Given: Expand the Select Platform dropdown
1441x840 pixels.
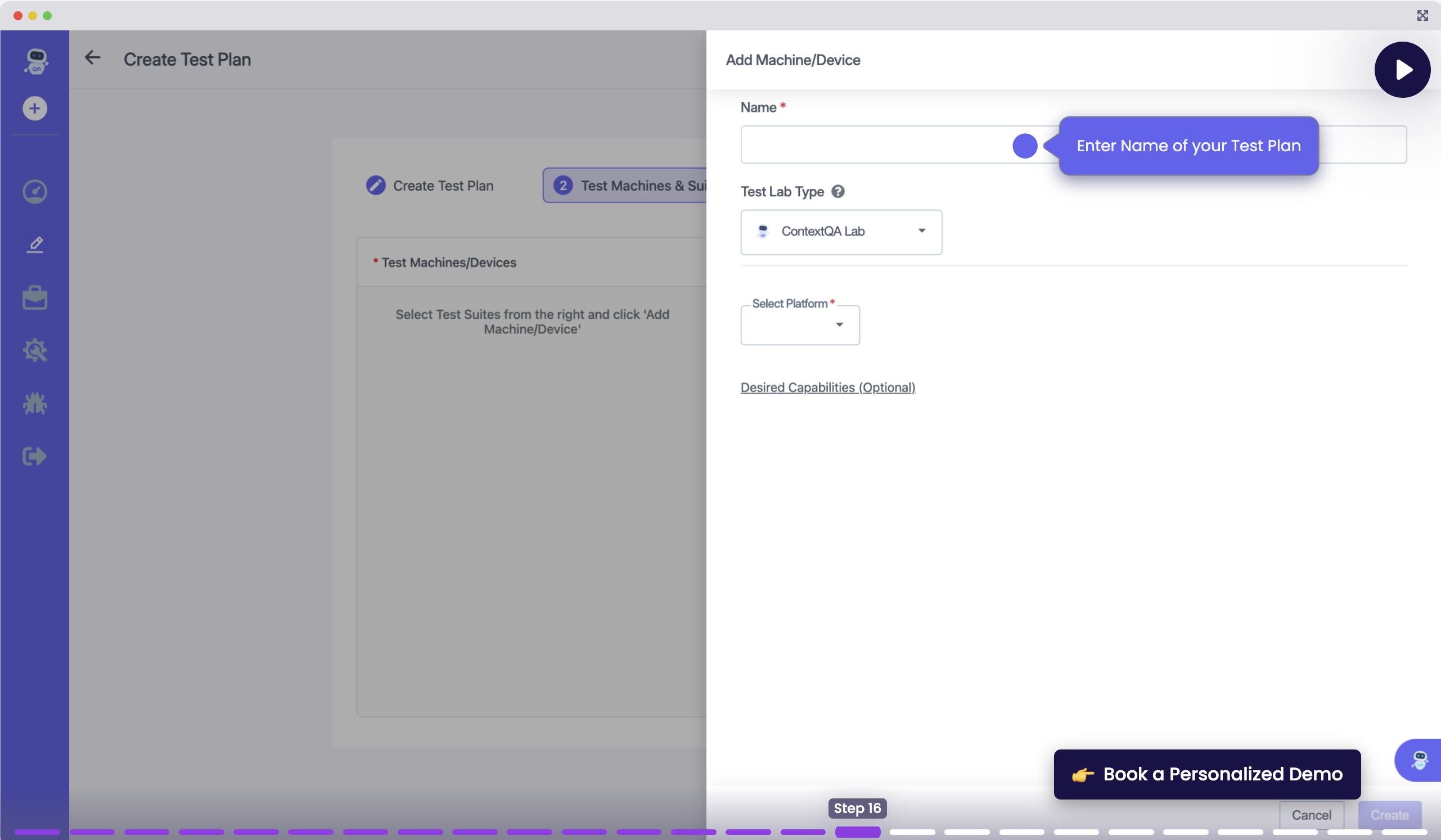Looking at the screenshot, I should tap(799, 324).
